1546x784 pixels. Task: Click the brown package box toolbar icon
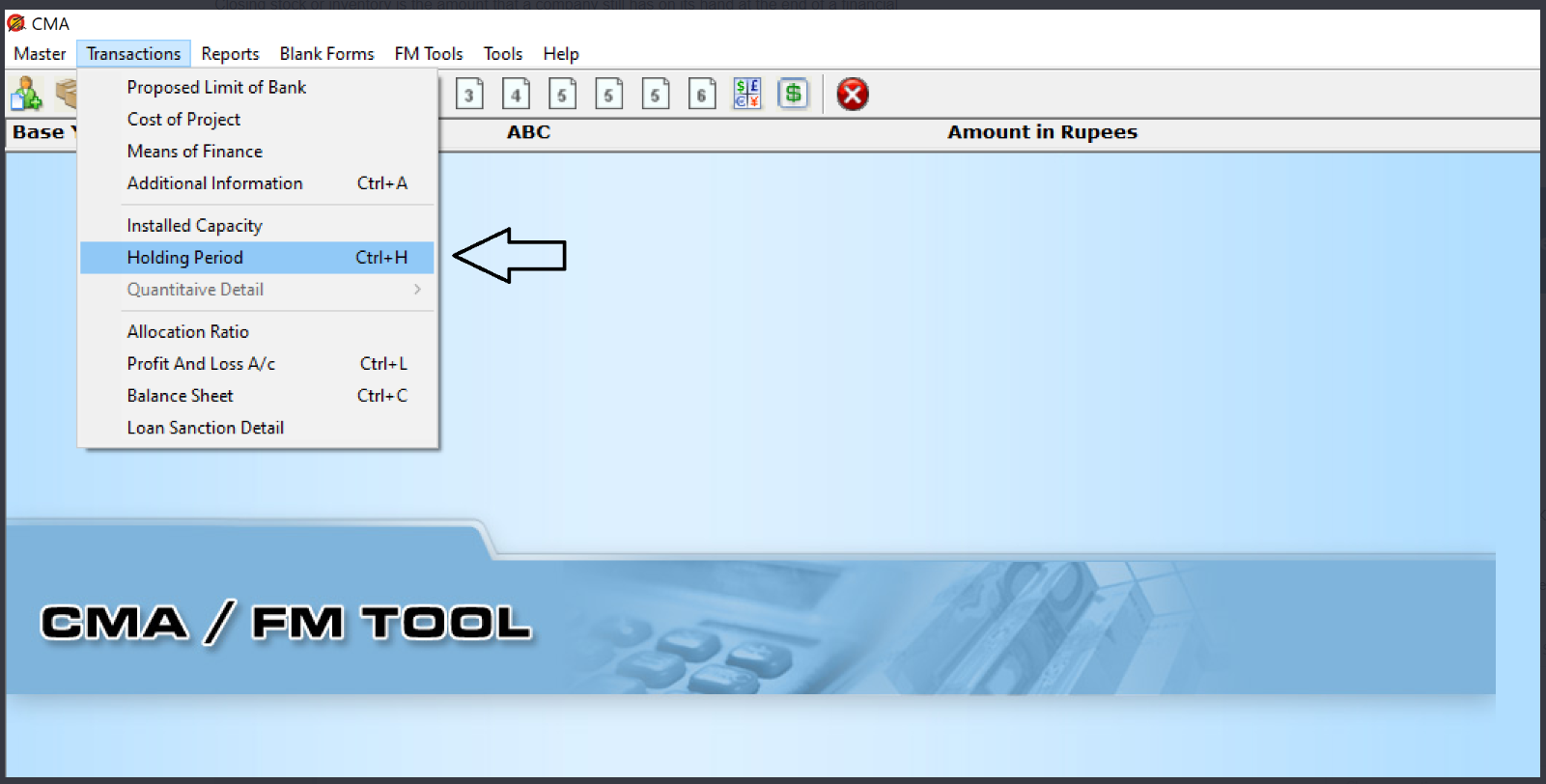point(67,94)
